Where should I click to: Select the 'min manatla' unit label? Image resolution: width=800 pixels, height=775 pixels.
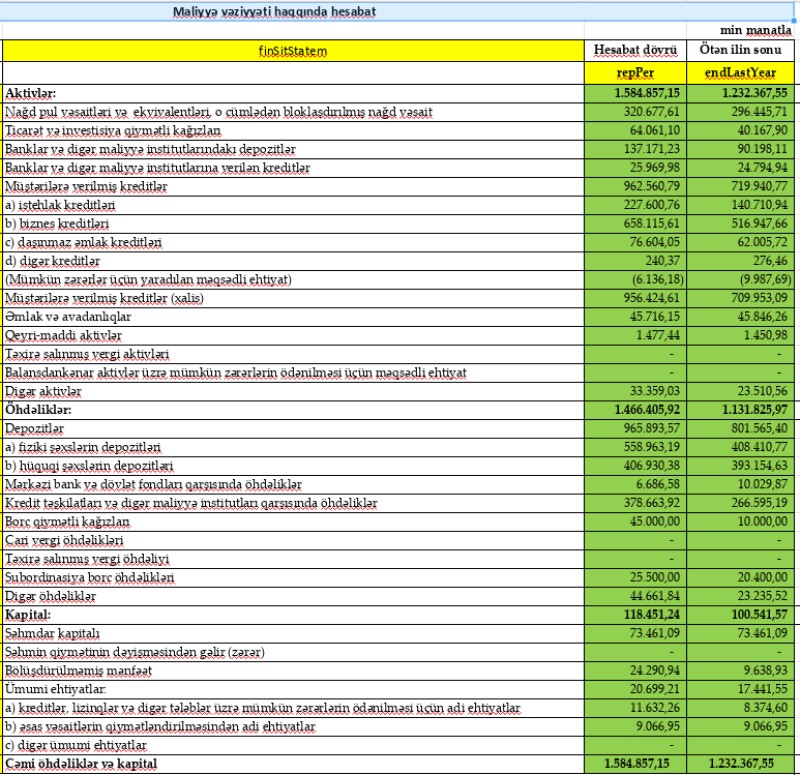tap(765, 31)
